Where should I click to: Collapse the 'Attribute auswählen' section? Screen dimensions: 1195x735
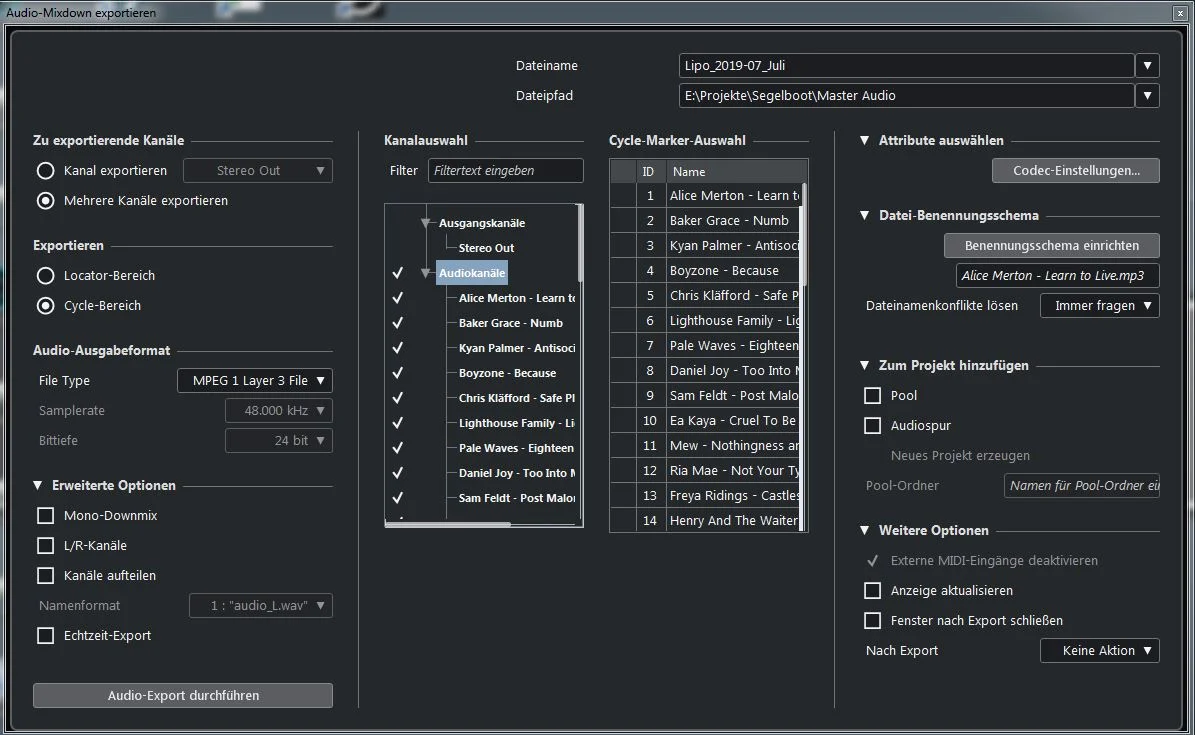point(864,140)
